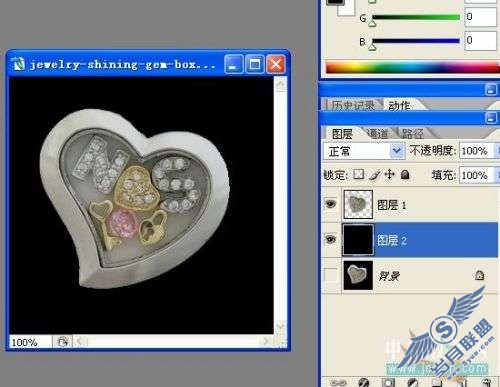This screenshot has width=500, height=387.
Task: Hide layer 图层 2 with eye icon
Action: (x=330, y=239)
